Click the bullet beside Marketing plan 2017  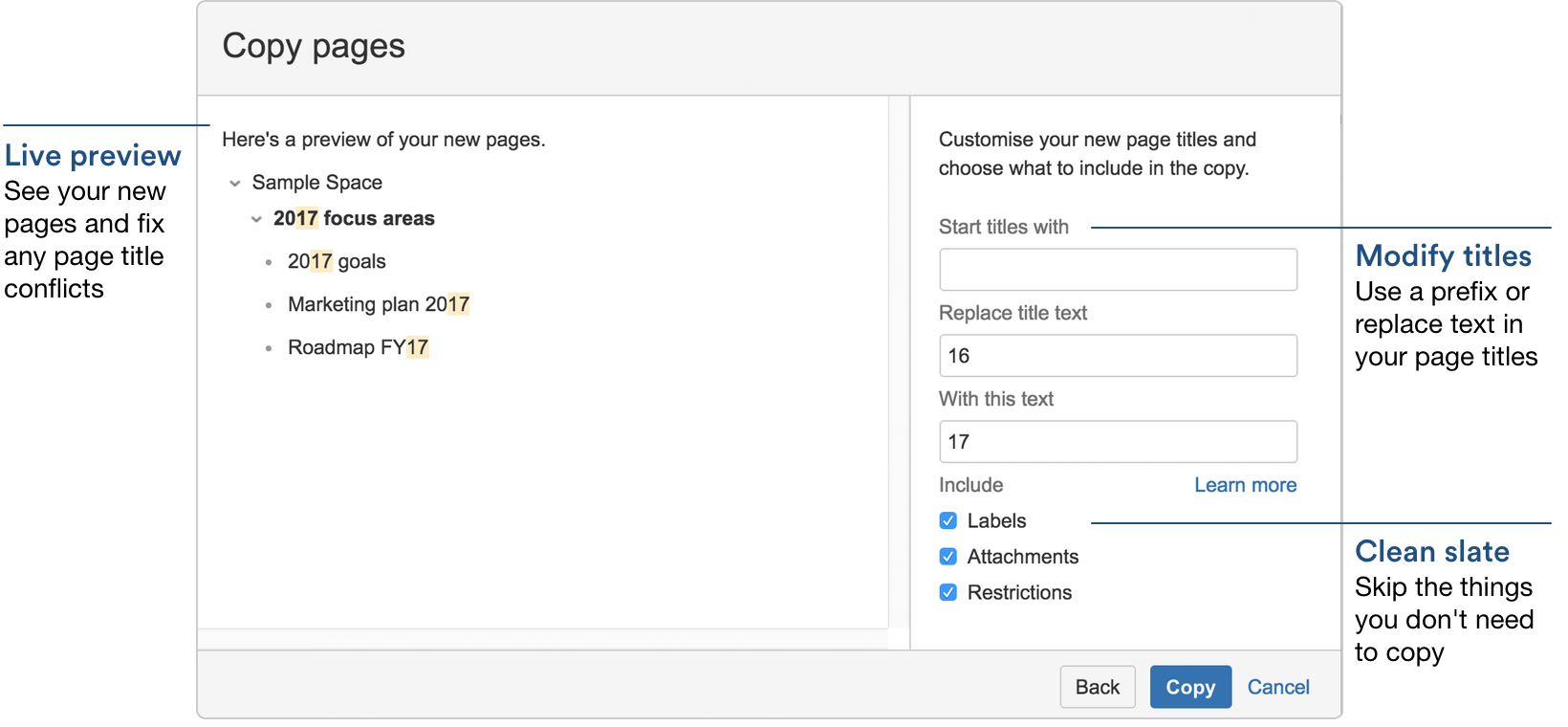(x=269, y=305)
